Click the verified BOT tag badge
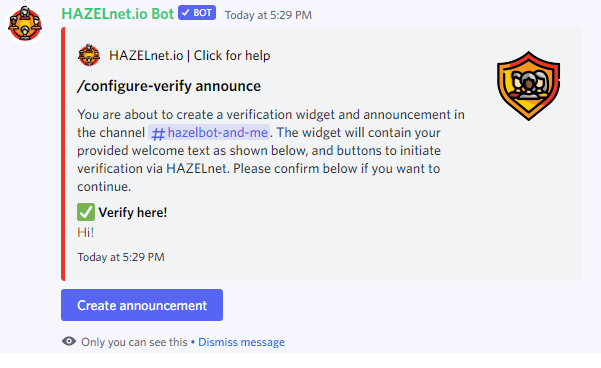601x368 pixels. [197, 13]
